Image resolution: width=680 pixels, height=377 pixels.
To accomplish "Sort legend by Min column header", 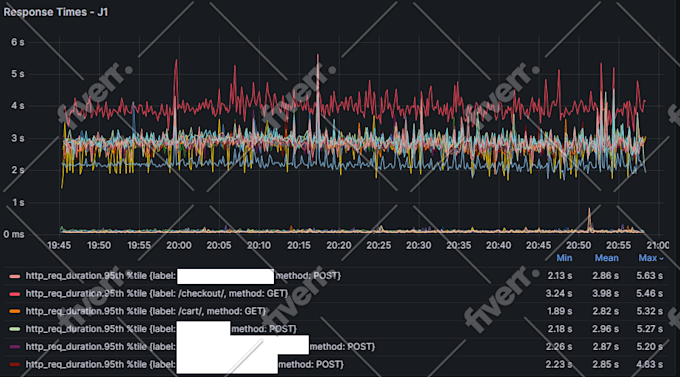I will coord(564,258).
